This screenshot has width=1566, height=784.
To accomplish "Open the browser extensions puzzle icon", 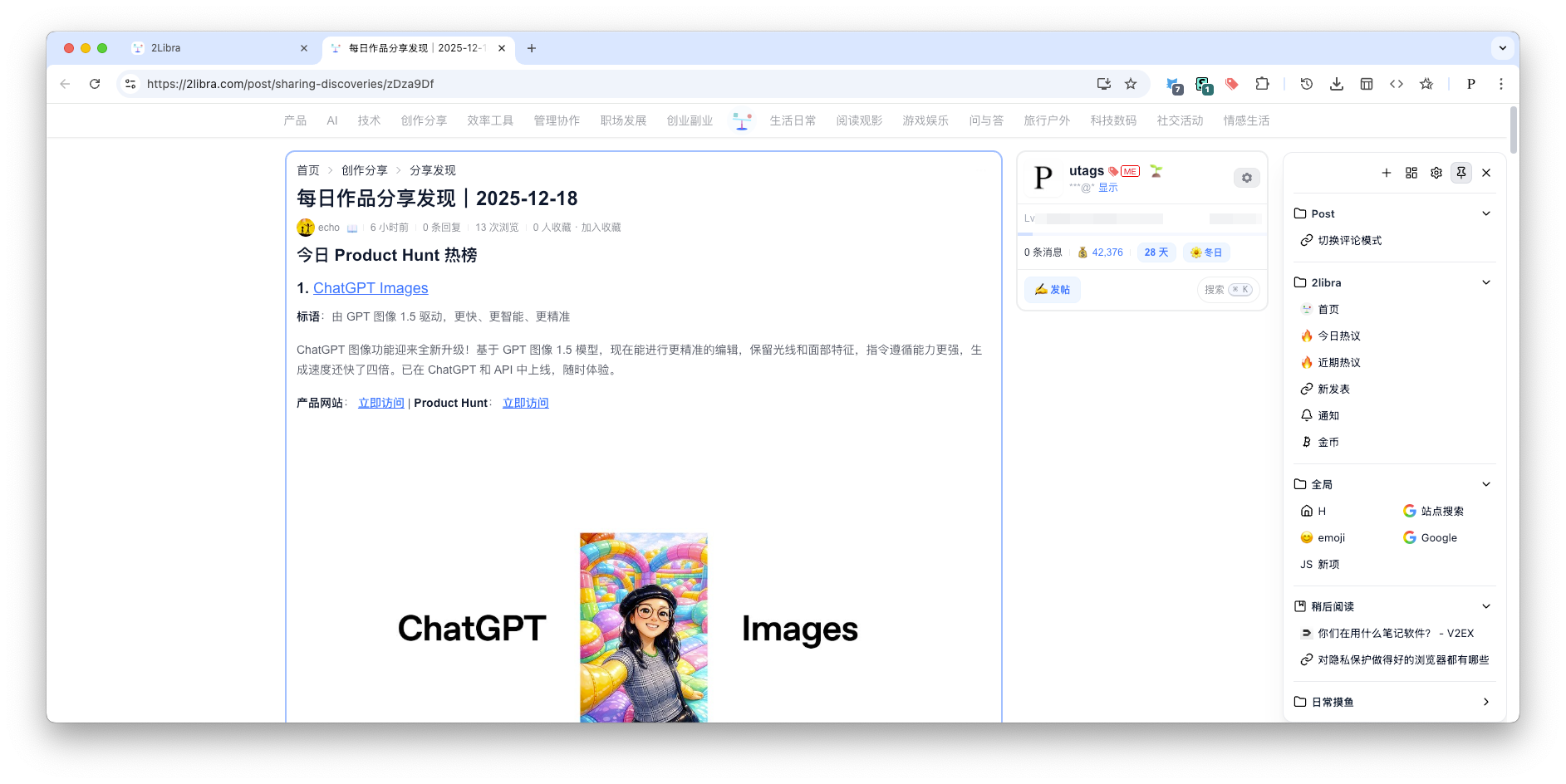I will tap(1262, 84).
